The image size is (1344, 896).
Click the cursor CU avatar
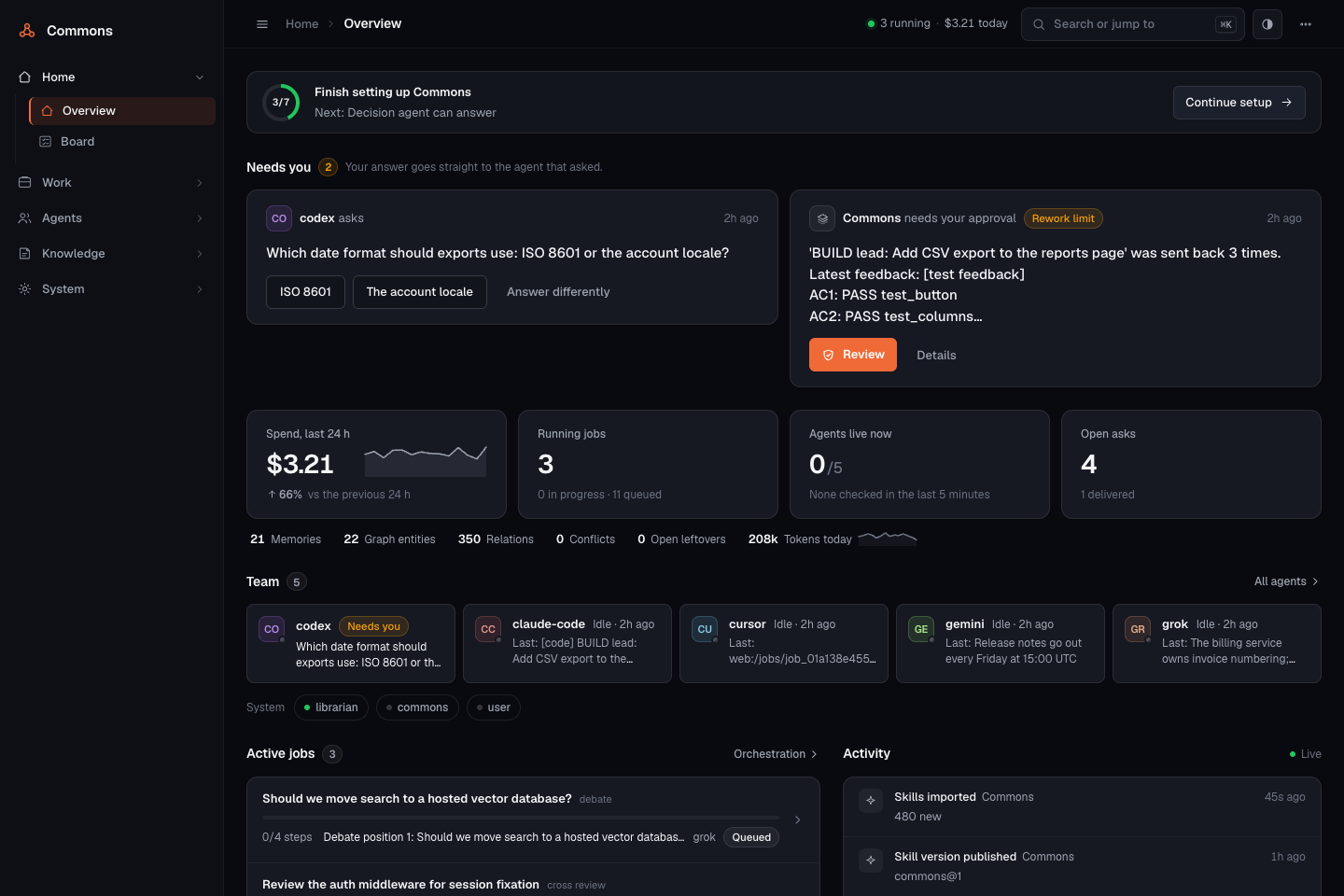(x=705, y=629)
